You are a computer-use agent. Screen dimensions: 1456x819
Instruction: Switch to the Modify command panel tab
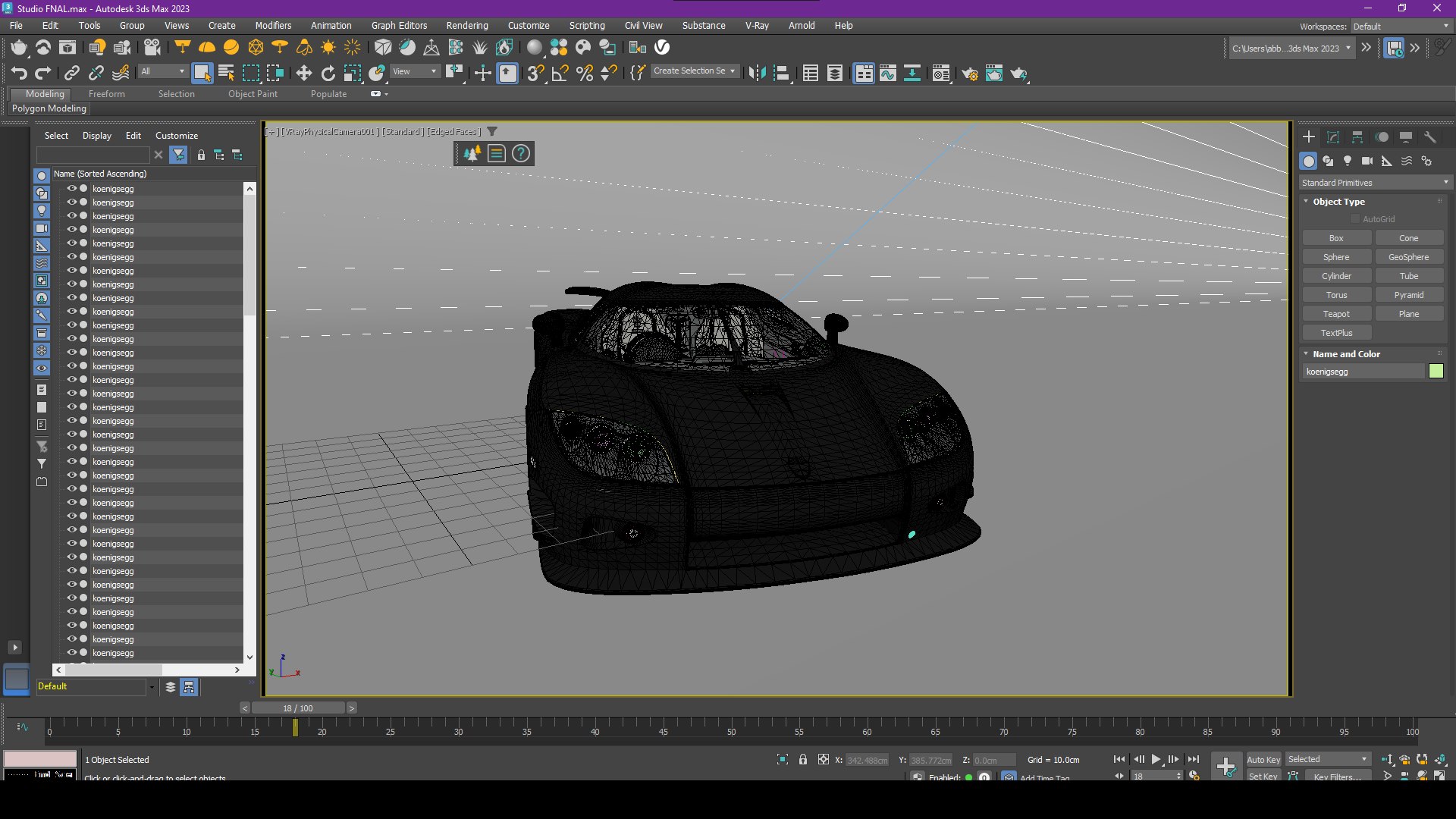[1333, 137]
